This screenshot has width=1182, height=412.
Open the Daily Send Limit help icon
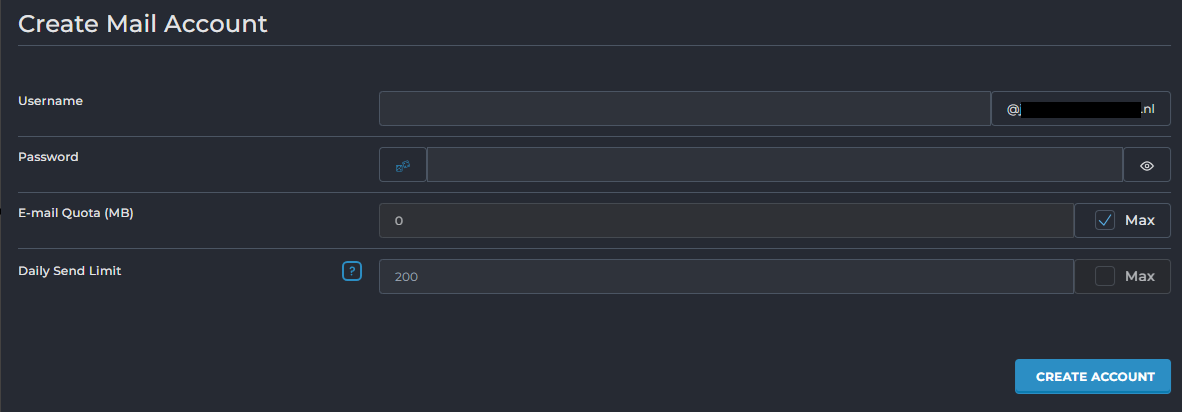[351, 271]
